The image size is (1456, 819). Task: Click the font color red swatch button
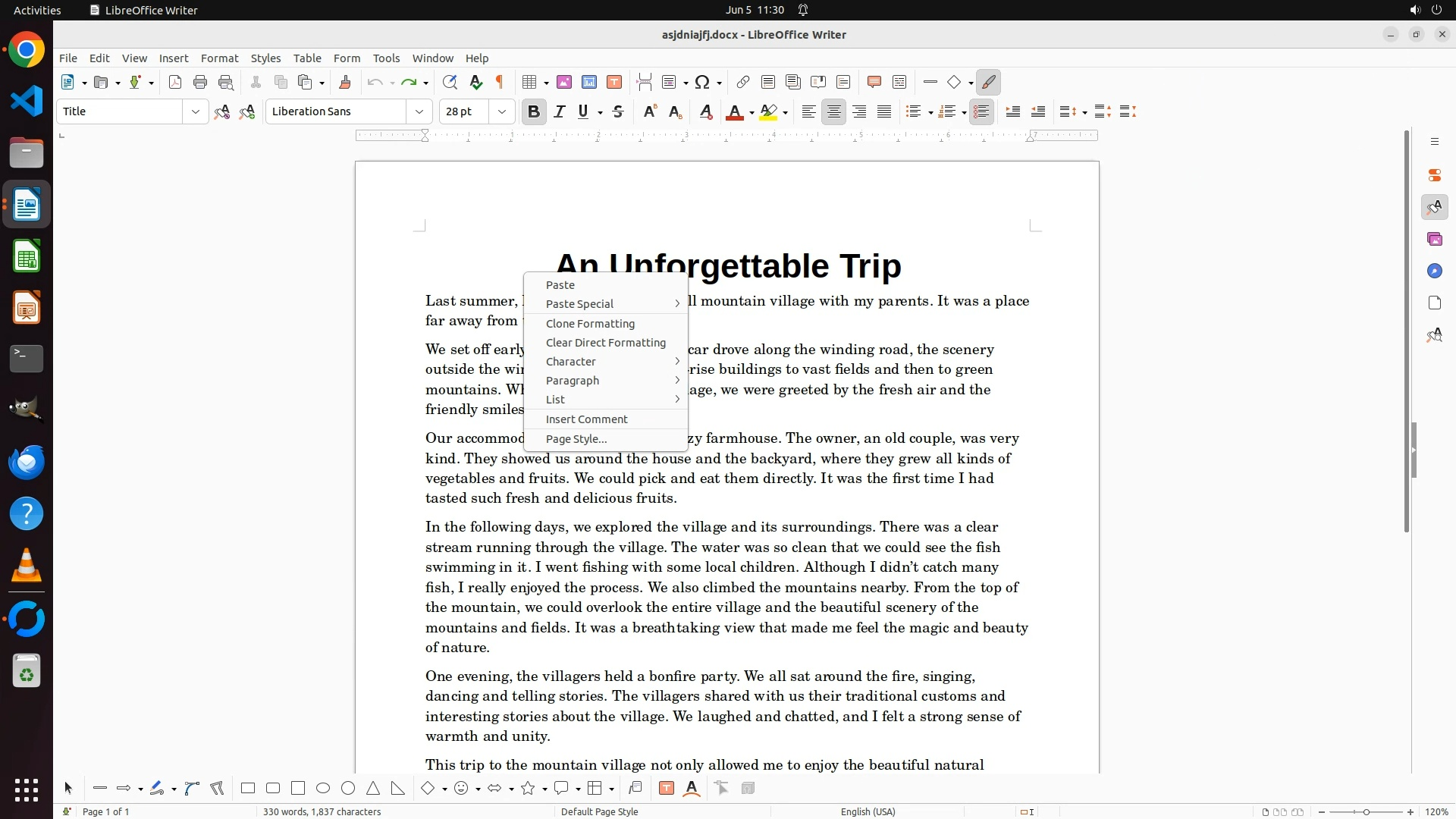734,112
